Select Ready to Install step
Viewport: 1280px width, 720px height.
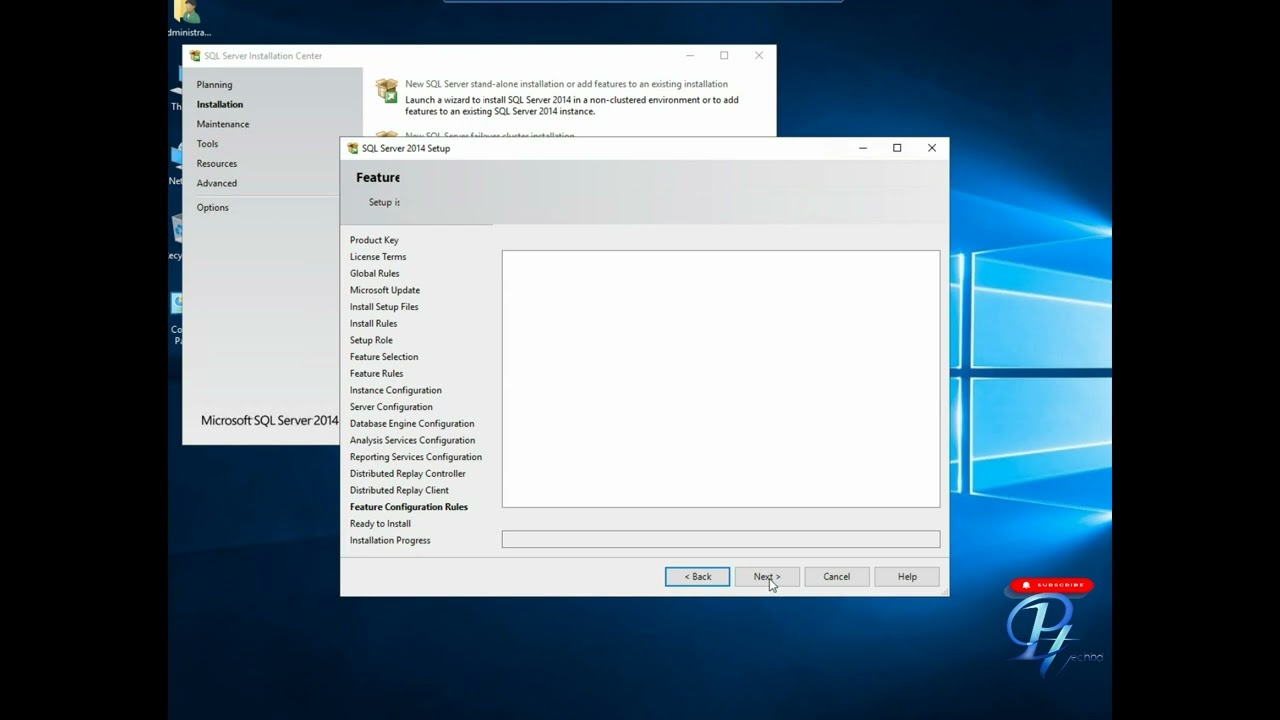pos(380,524)
